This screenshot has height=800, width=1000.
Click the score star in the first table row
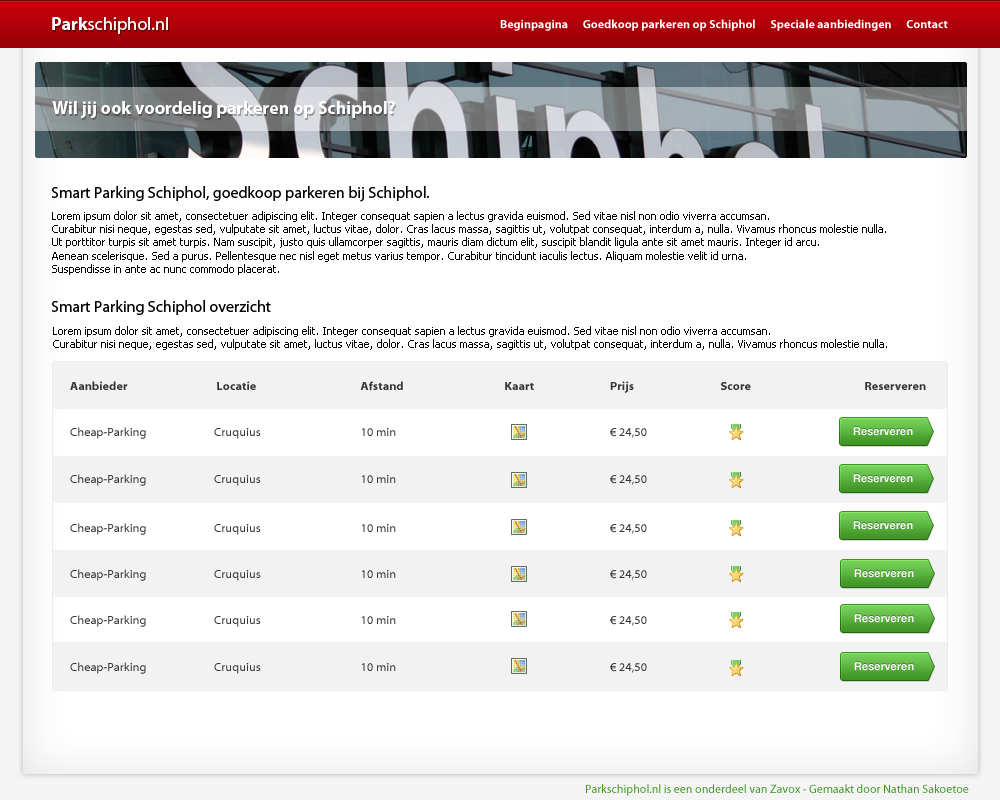736,433
